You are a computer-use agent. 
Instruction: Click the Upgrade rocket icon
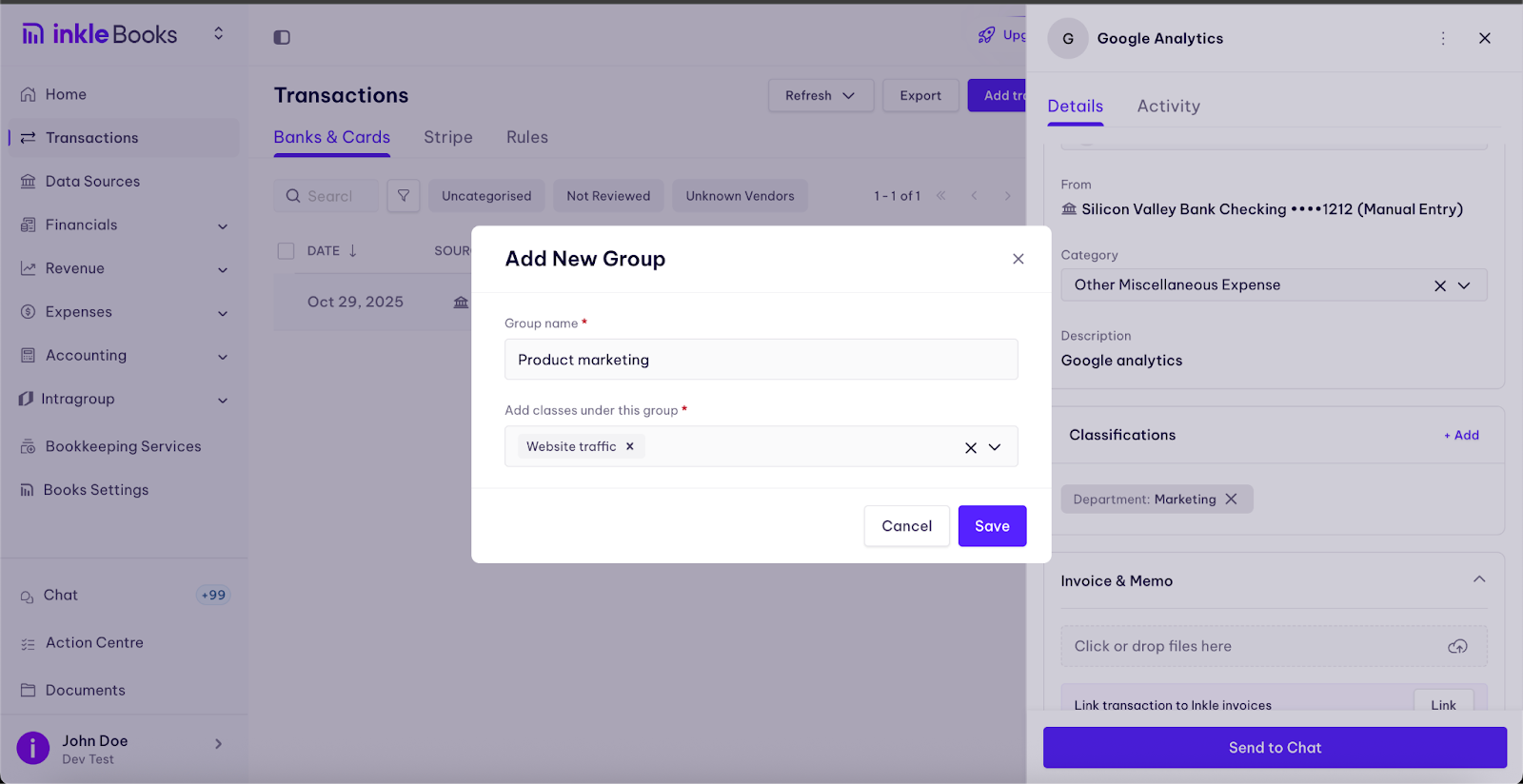click(x=986, y=35)
